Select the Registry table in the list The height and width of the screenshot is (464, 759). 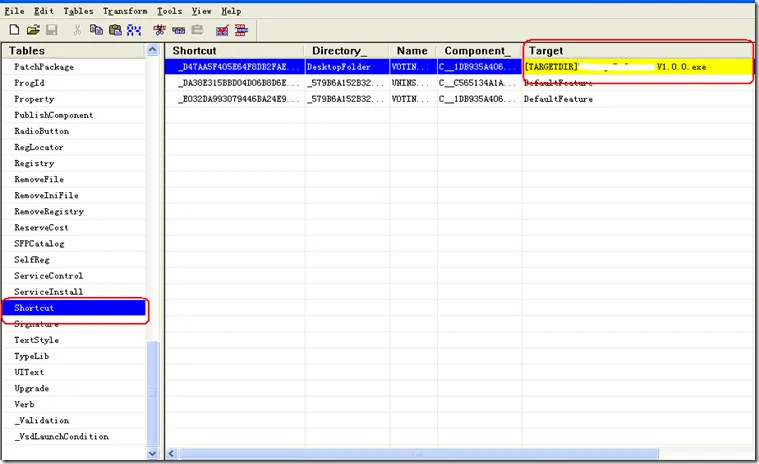click(x=34, y=163)
